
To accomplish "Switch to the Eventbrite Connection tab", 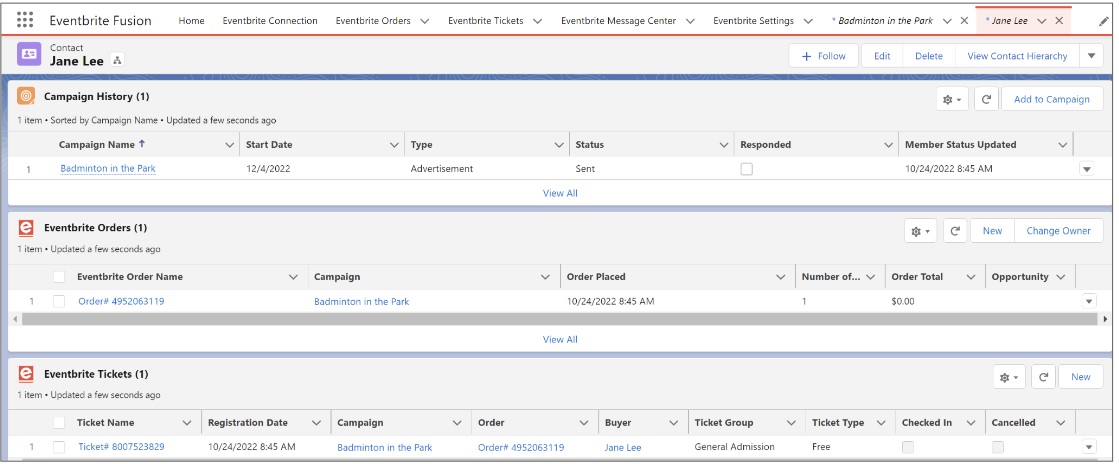I will (270, 21).
